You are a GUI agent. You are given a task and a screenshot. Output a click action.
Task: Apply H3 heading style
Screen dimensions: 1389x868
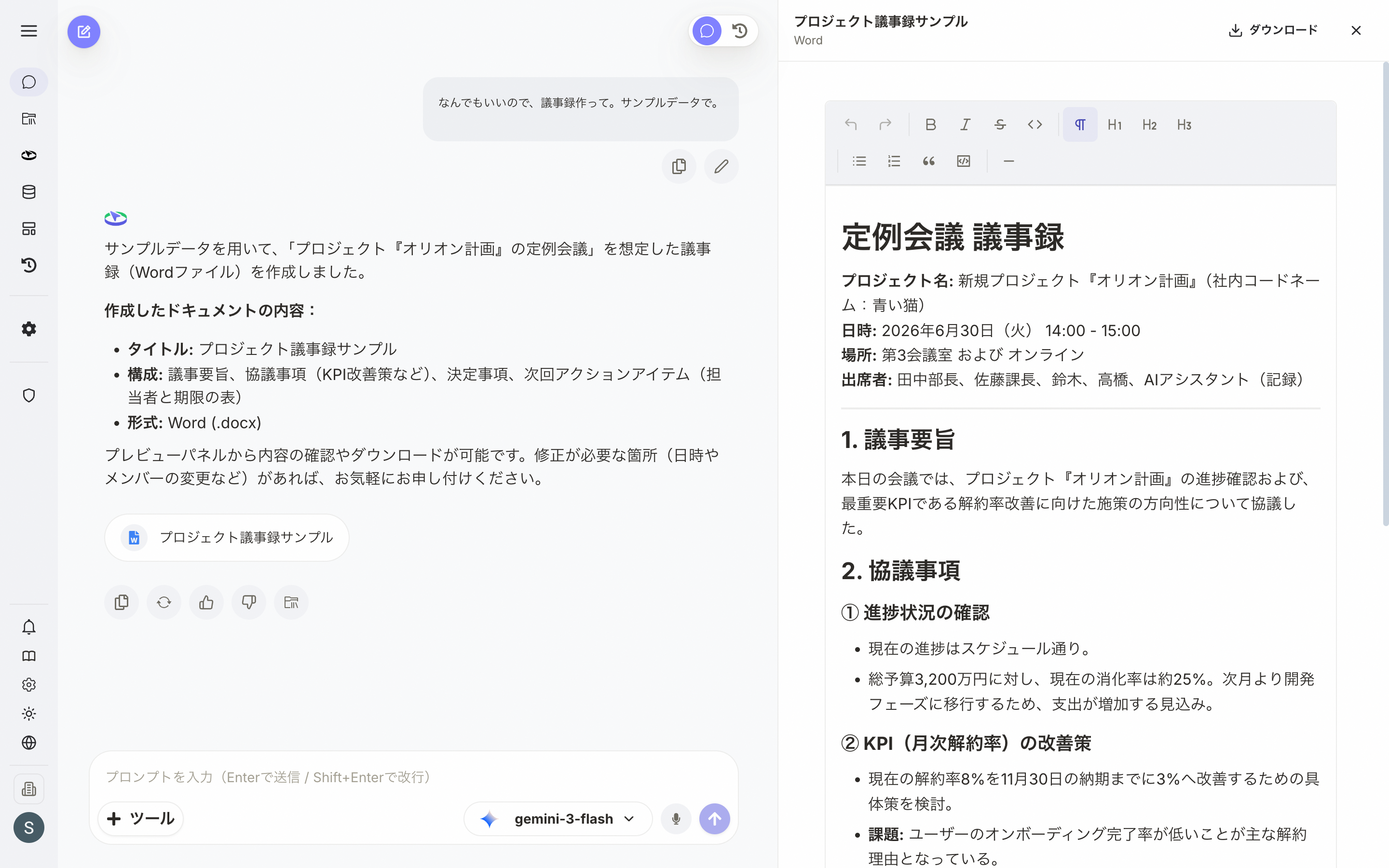(1184, 124)
